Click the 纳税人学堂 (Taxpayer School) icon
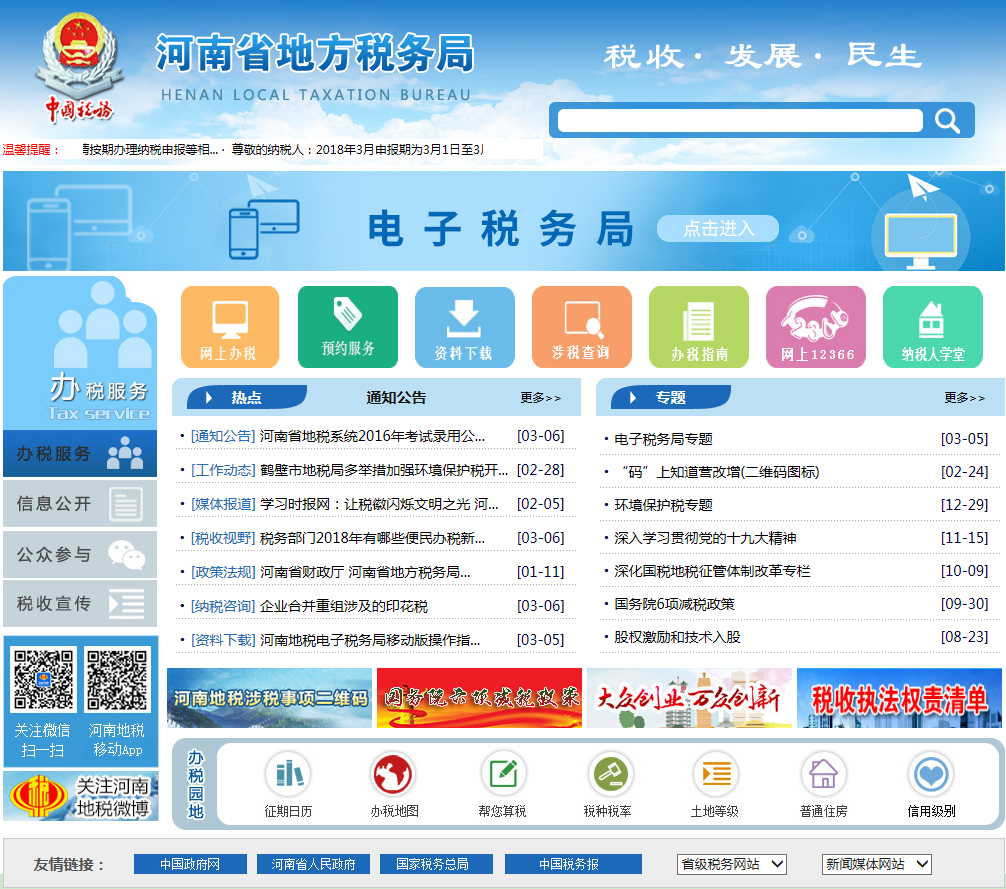This screenshot has height=889, width=1006. click(x=932, y=327)
